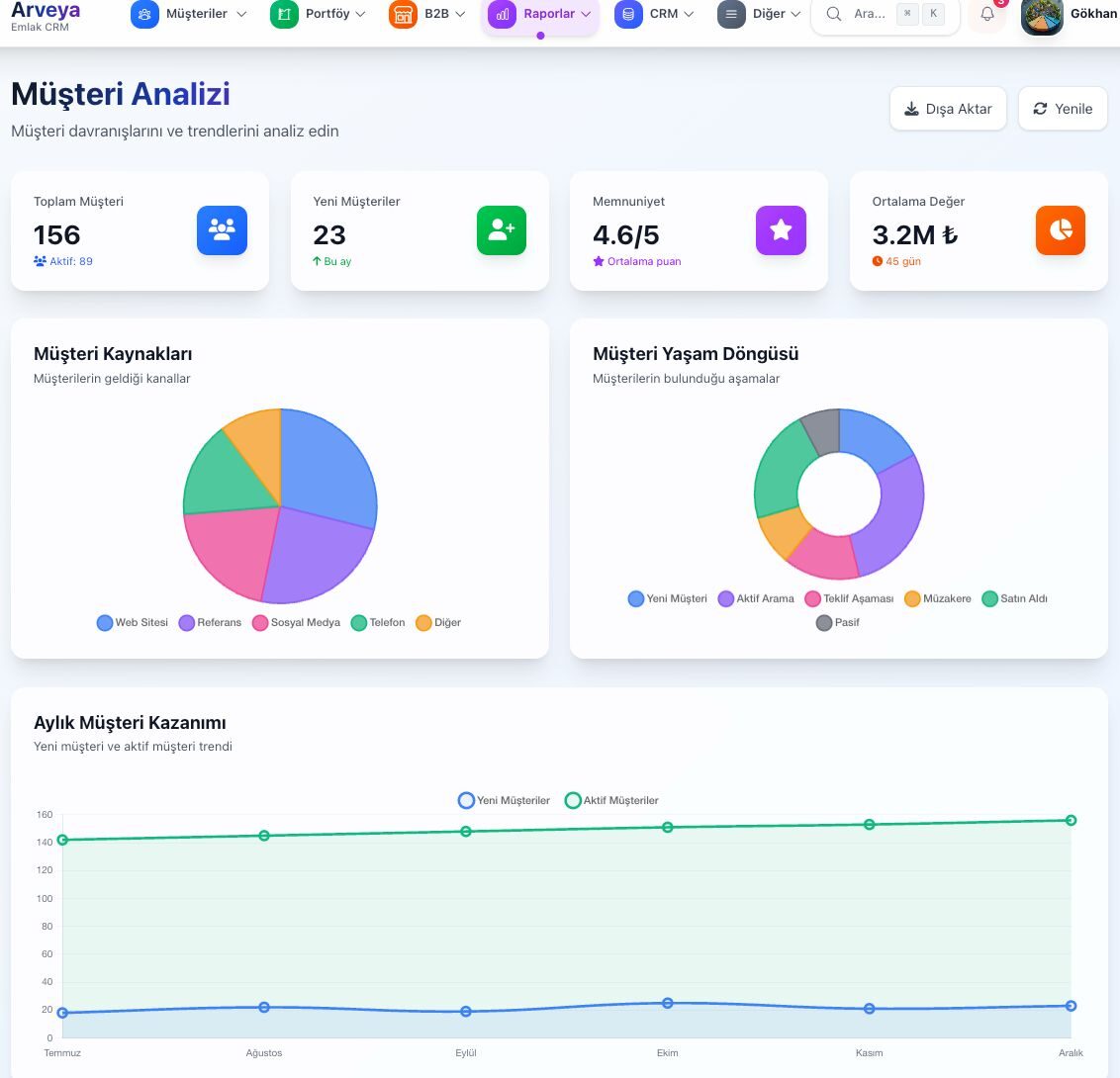Click the green Yeni Müşteriler add-user icon

(x=501, y=230)
